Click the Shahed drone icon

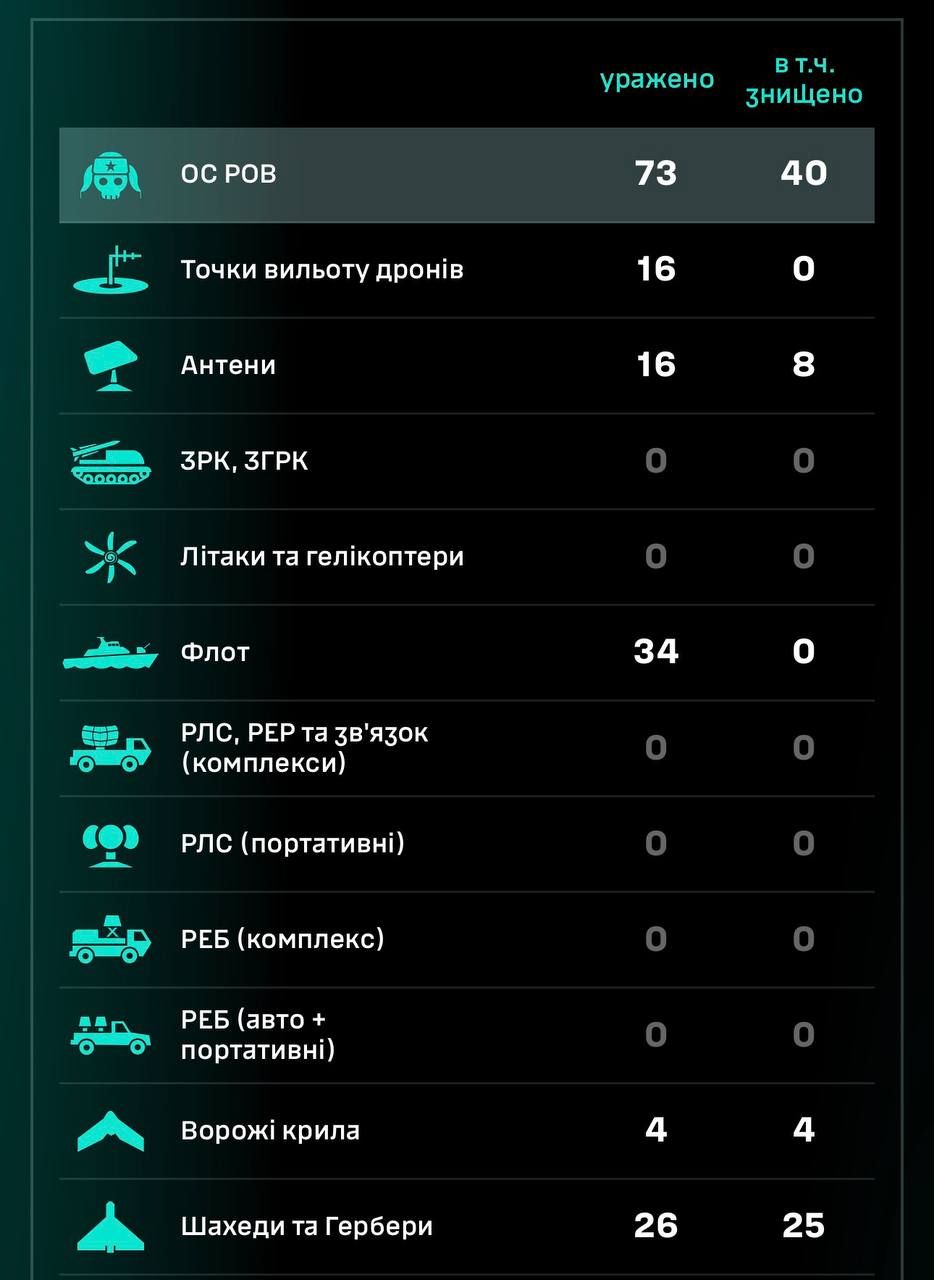(x=110, y=1227)
